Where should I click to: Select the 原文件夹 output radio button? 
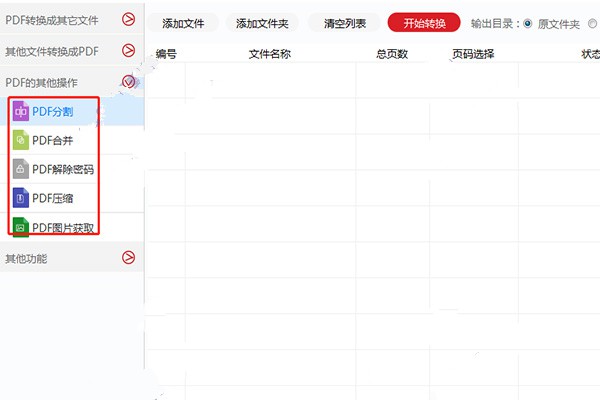pyautogui.click(x=528, y=23)
